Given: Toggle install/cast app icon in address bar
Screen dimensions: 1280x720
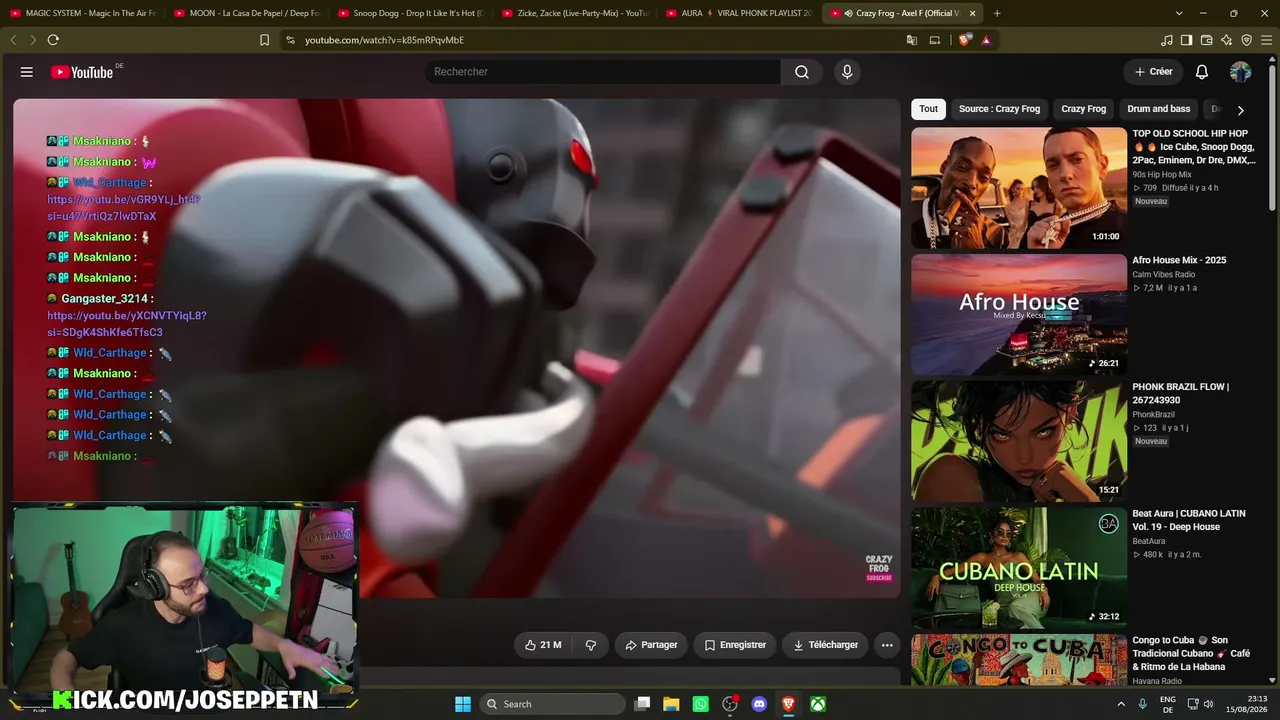Looking at the screenshot, I should [935, 40].
